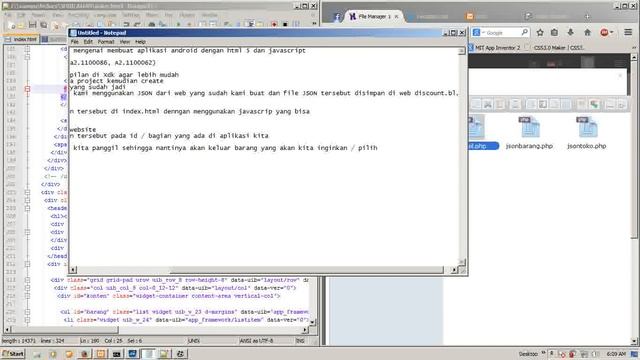Click the green-red transfer icon in file manager toolbar
This screenshot has height=360, width=640.
click(x=594, y=105)
